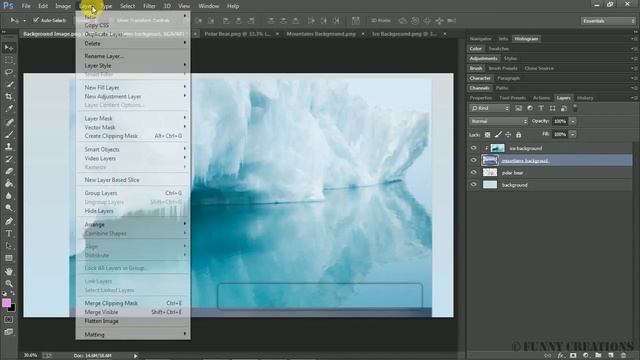Open the Essentials workspace dropdown
The width and height of the screenshot is (640, 360).
click(608, 21)
